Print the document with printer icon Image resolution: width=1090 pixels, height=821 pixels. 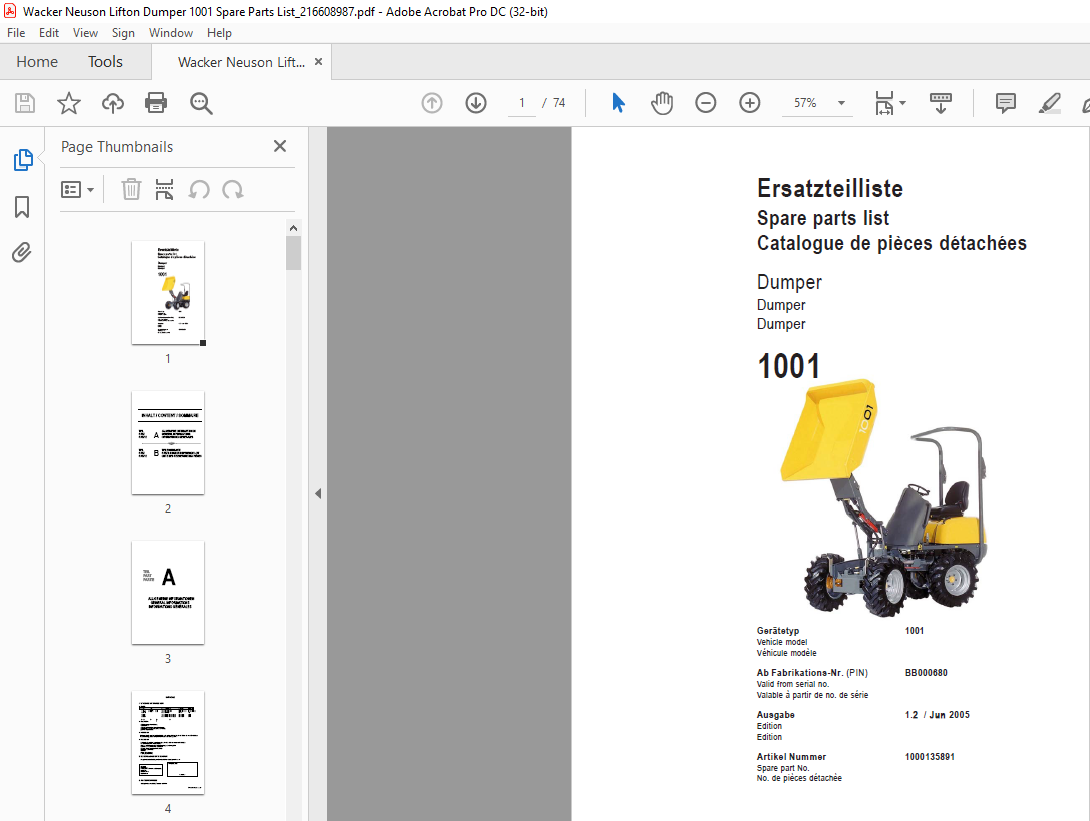pos(156,103)
